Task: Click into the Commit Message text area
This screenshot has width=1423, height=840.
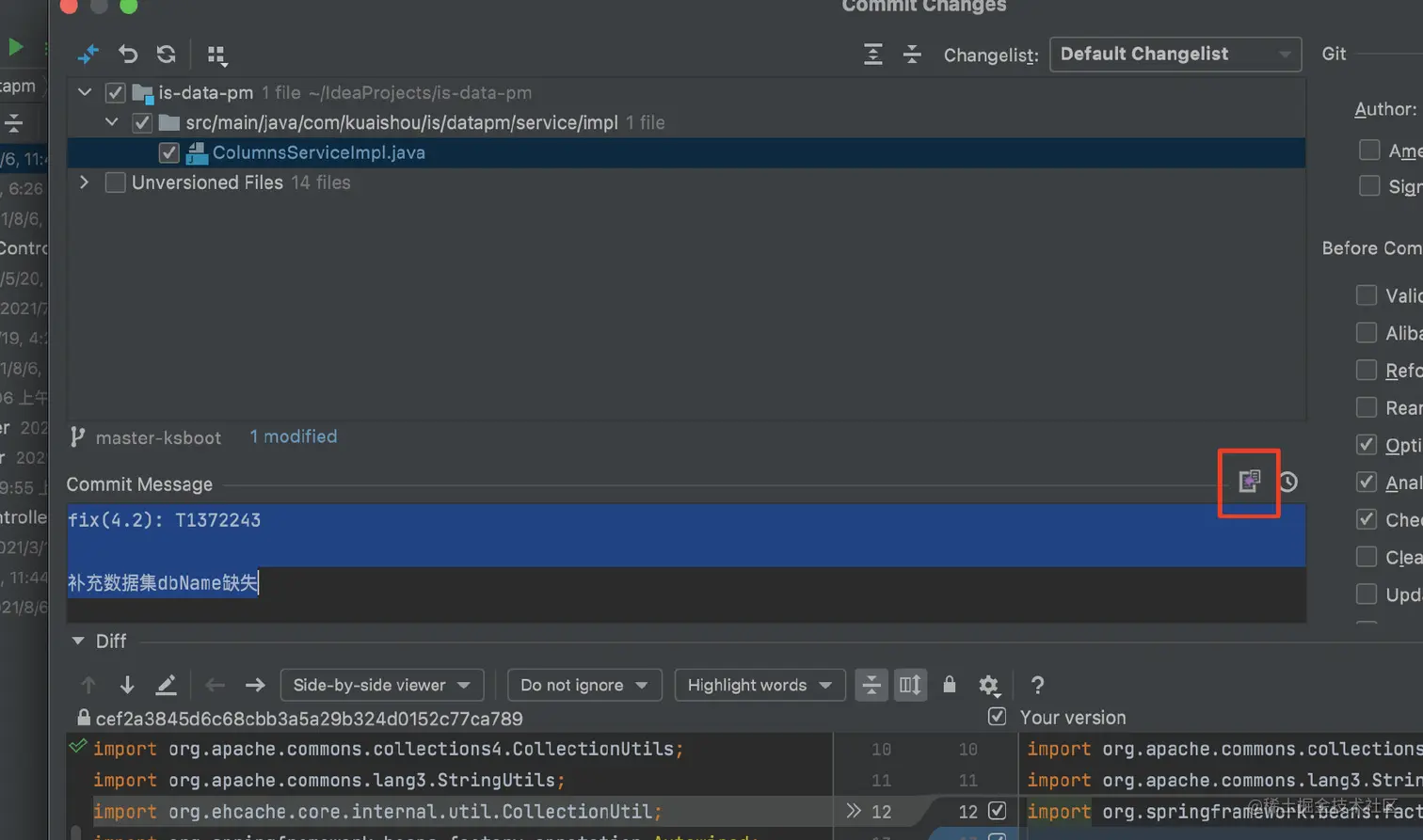Action: click(686, 563)
